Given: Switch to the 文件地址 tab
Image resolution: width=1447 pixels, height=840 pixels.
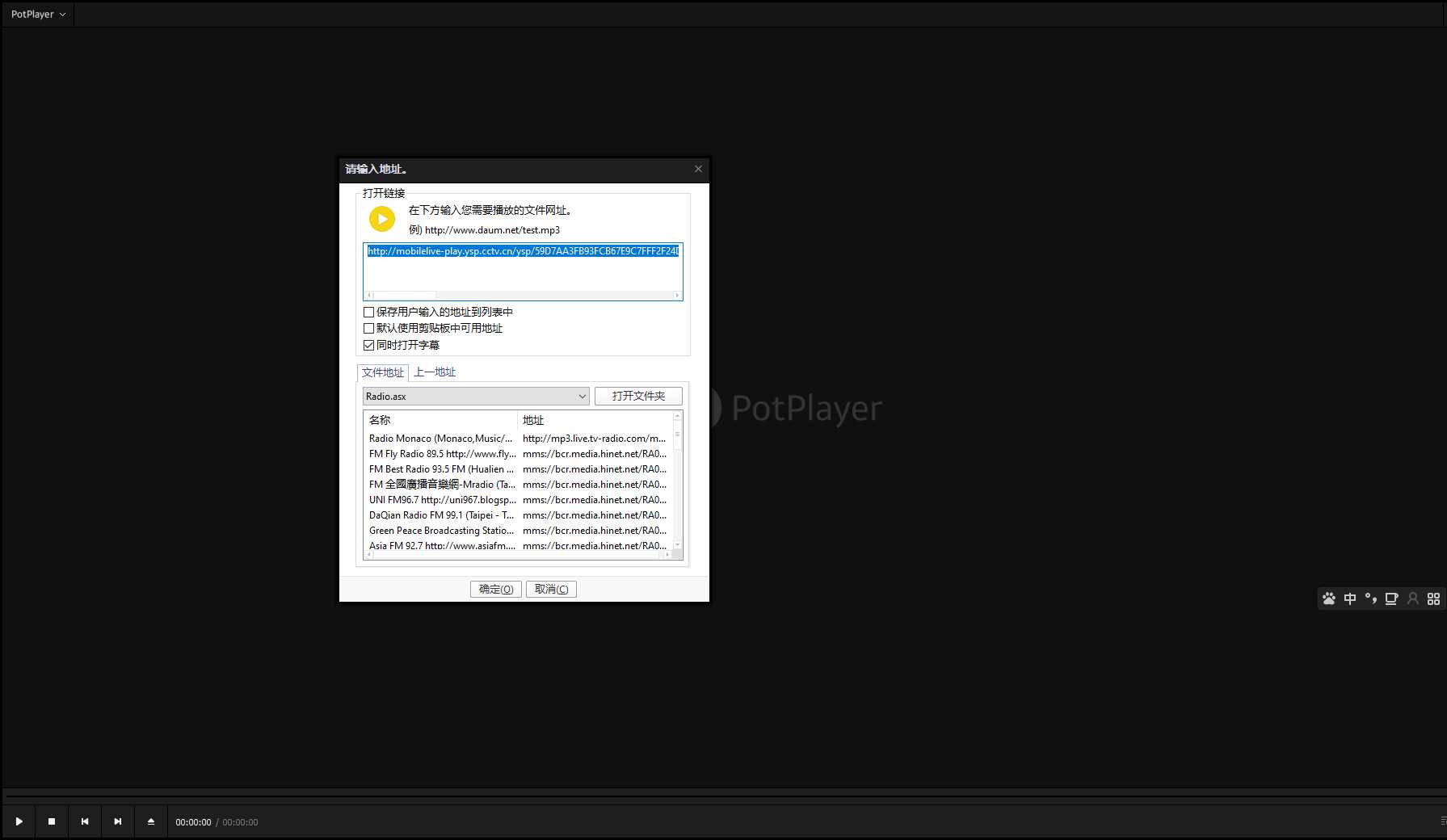Looking at the screenshot, I should 383,372.
